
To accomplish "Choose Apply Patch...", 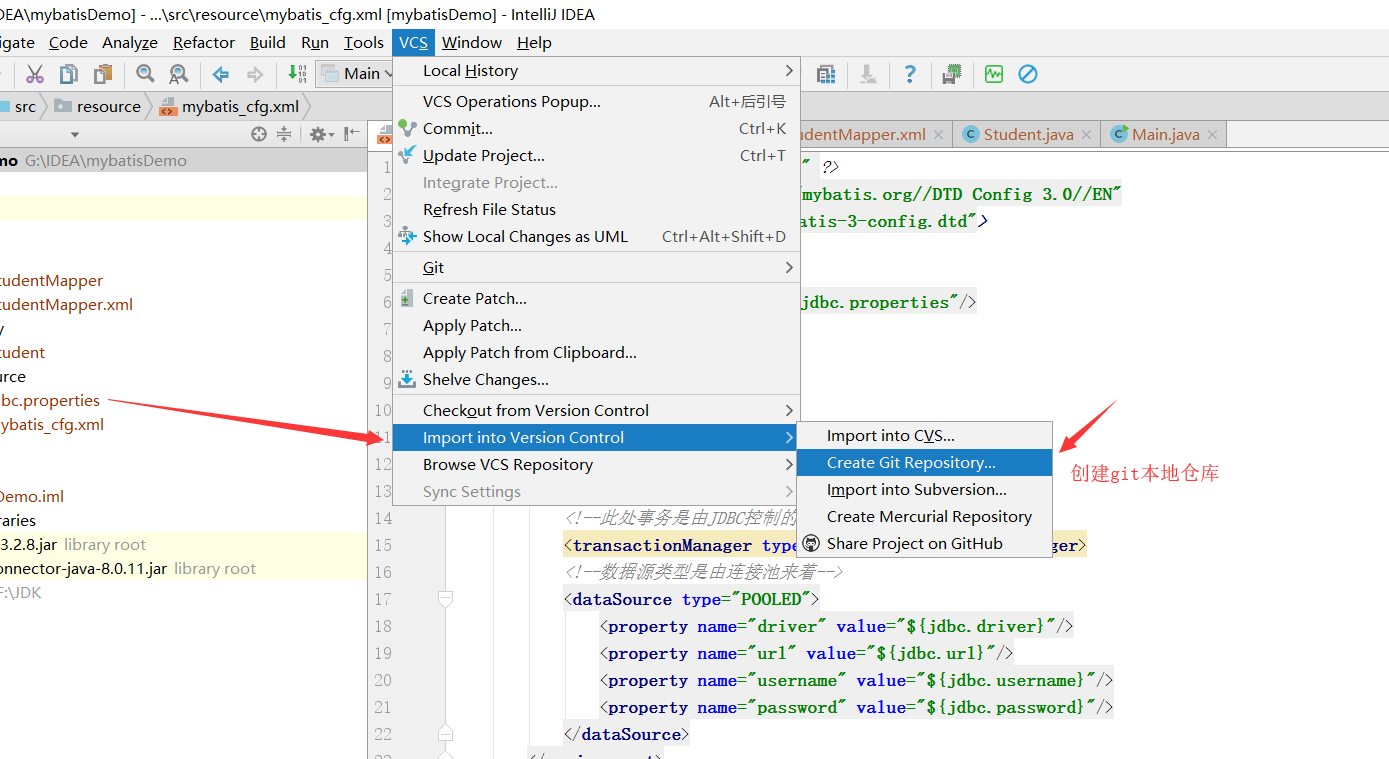I will [596, 326].
